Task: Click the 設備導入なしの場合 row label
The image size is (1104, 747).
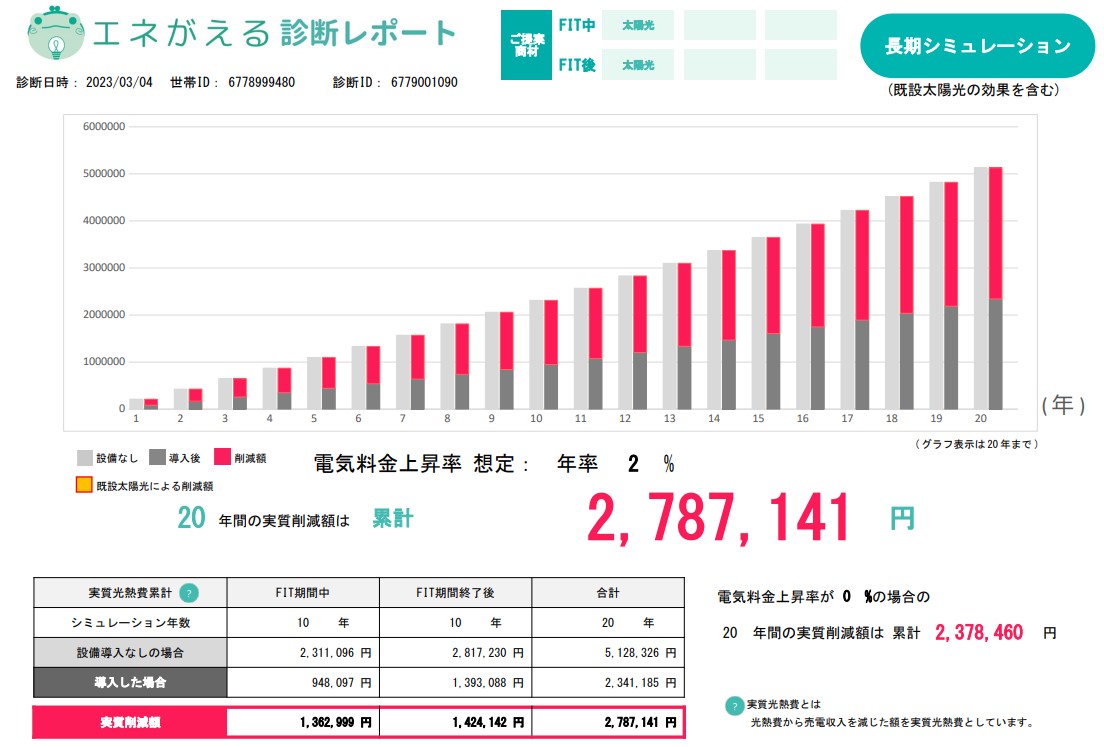Action: pos(130,653)
